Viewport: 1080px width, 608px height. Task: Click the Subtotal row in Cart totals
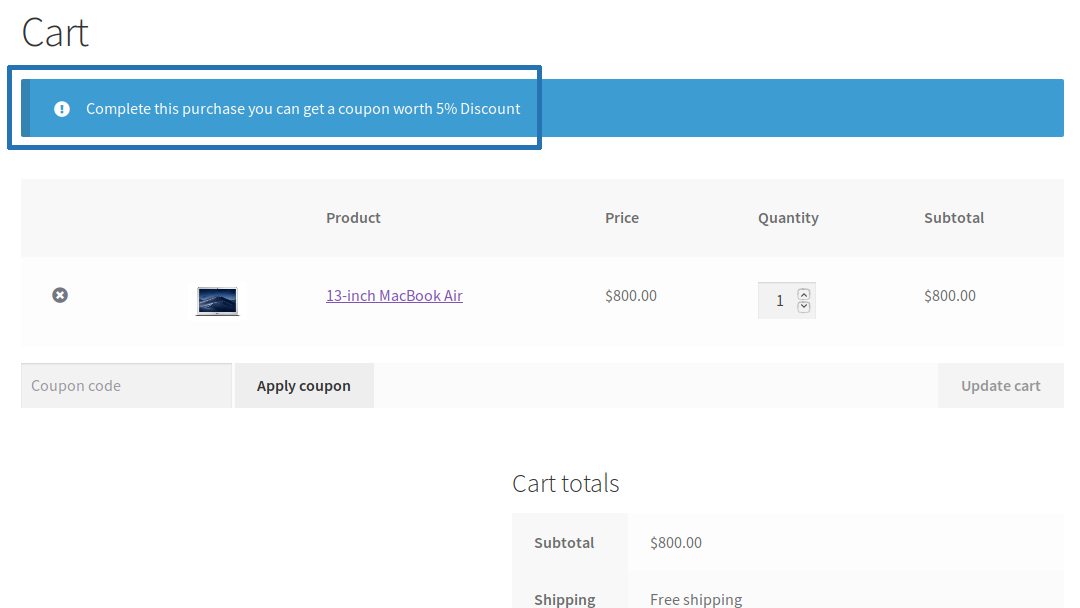(564, 542)
